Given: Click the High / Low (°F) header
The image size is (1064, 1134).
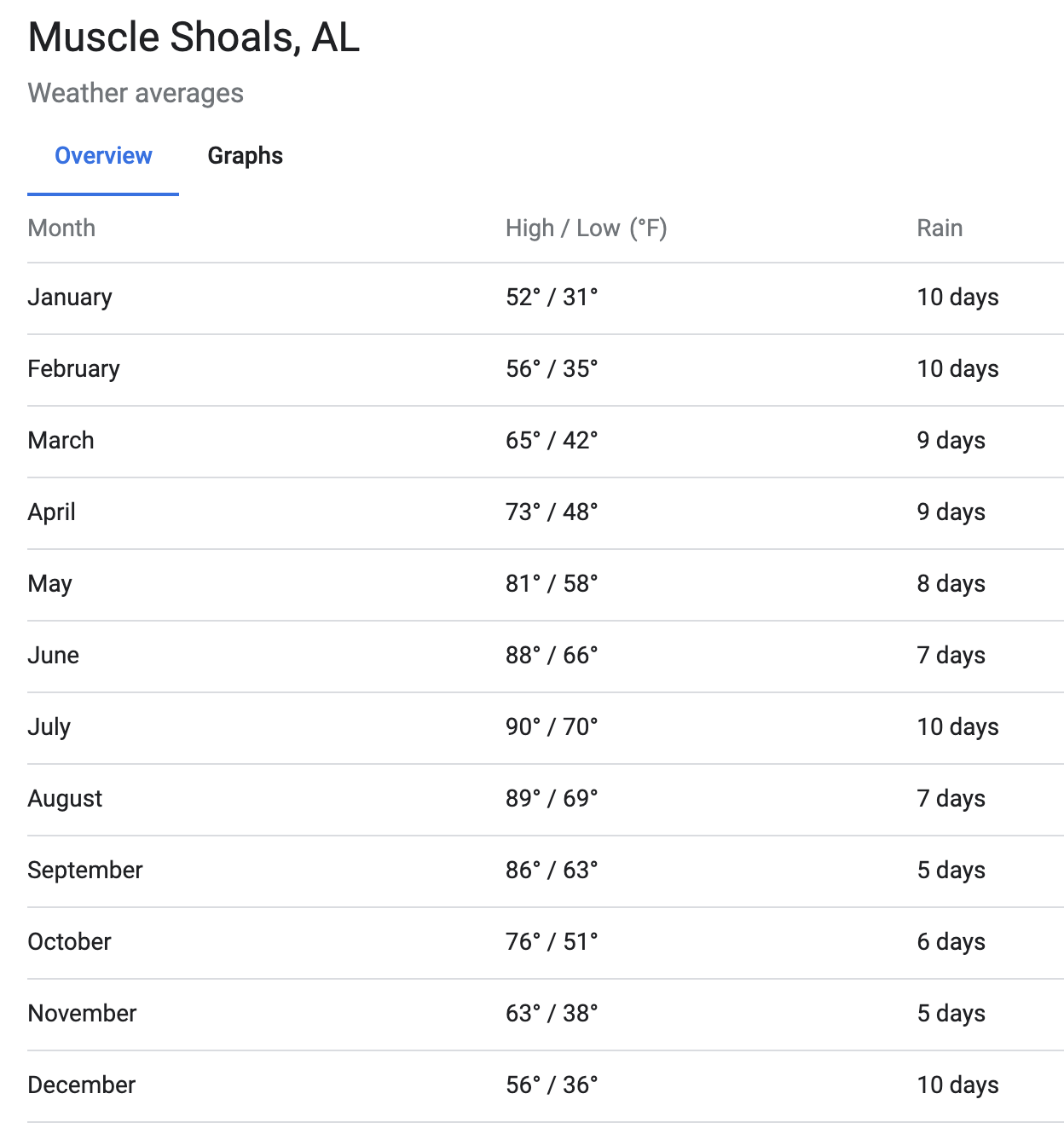Looking at the screenshot, I should point(586,229).
